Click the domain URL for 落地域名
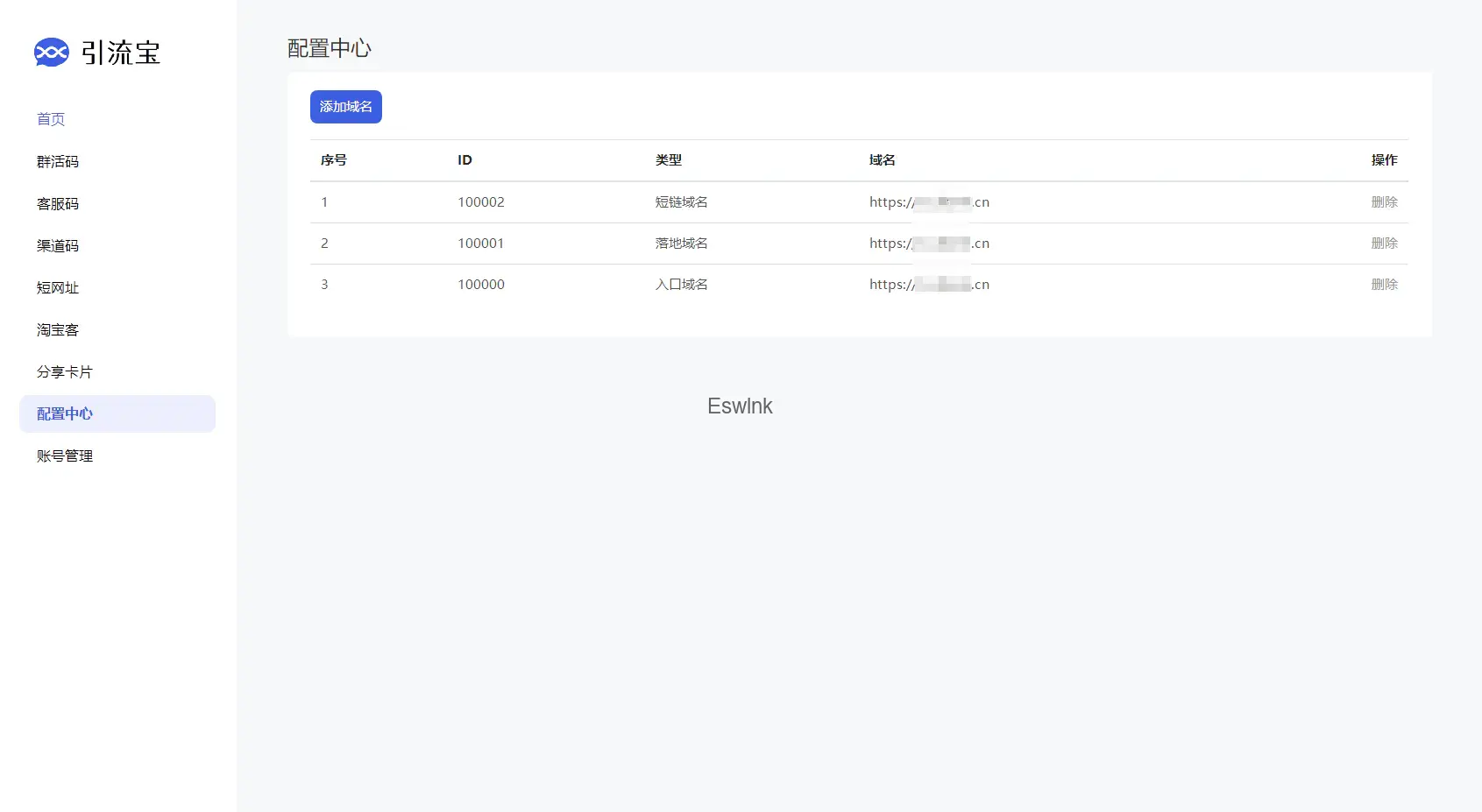The image size is (1482, 812). pos(929,244)
